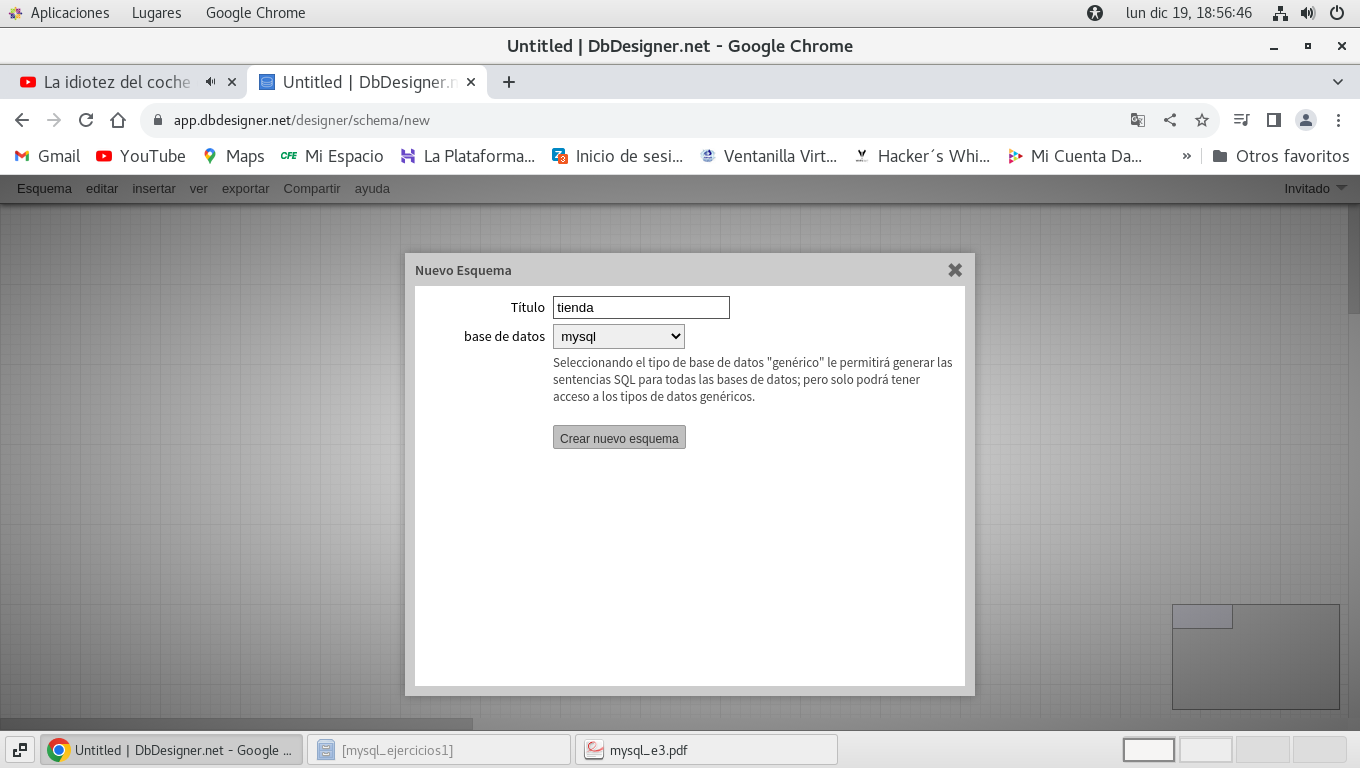Toggle the Chrome side panel icon
The image size is (1360, 768).
click(1273, 120)
